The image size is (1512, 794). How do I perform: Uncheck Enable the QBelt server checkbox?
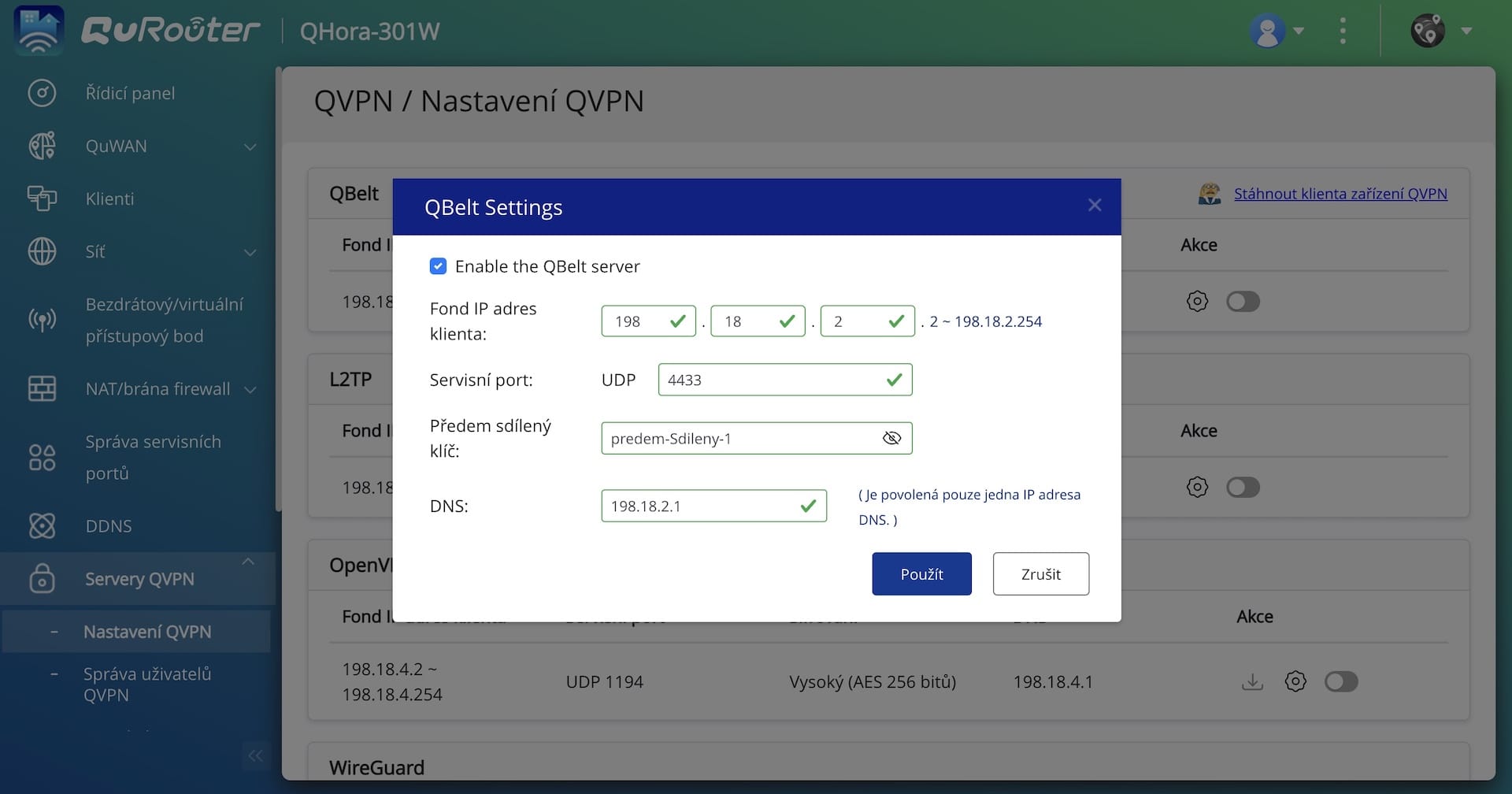coord(439,266)
